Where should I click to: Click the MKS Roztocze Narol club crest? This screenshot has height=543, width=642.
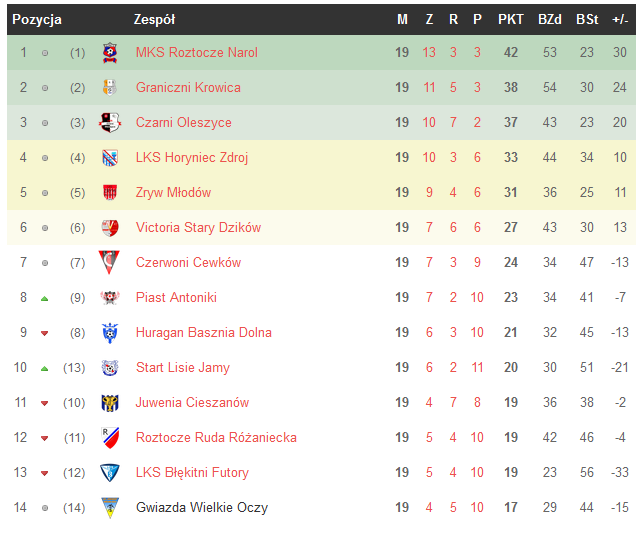click(110, 53)
